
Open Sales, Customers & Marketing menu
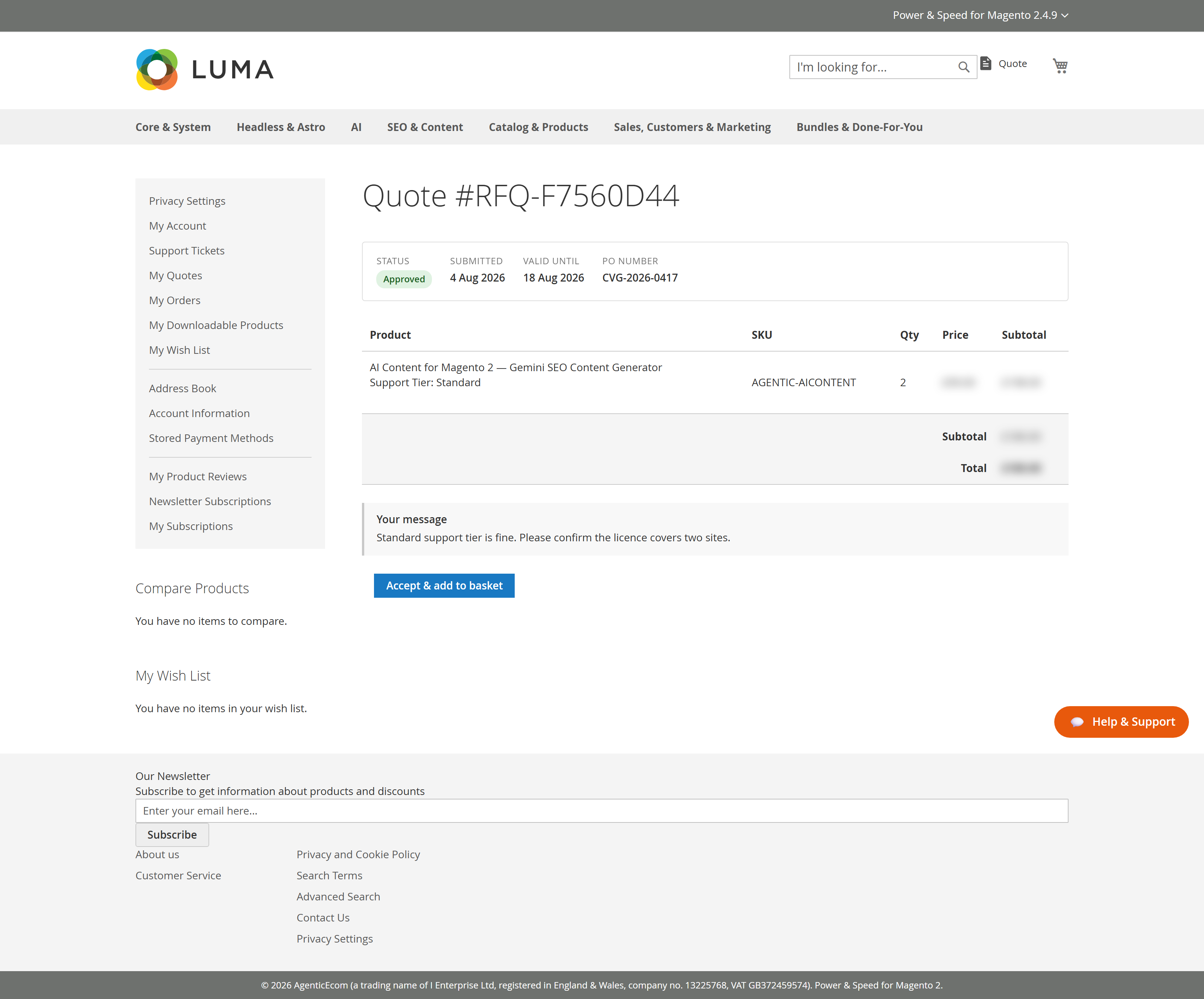tap(692, 127)
